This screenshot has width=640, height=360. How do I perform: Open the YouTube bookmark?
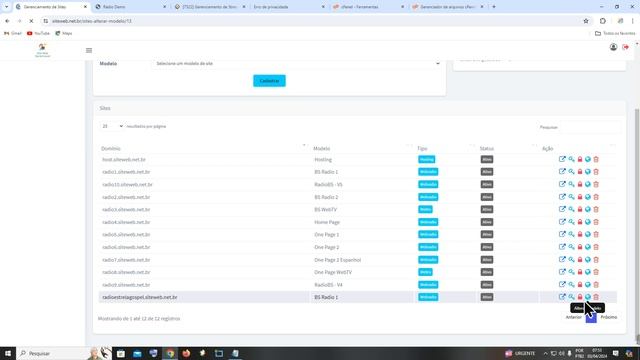38,33
